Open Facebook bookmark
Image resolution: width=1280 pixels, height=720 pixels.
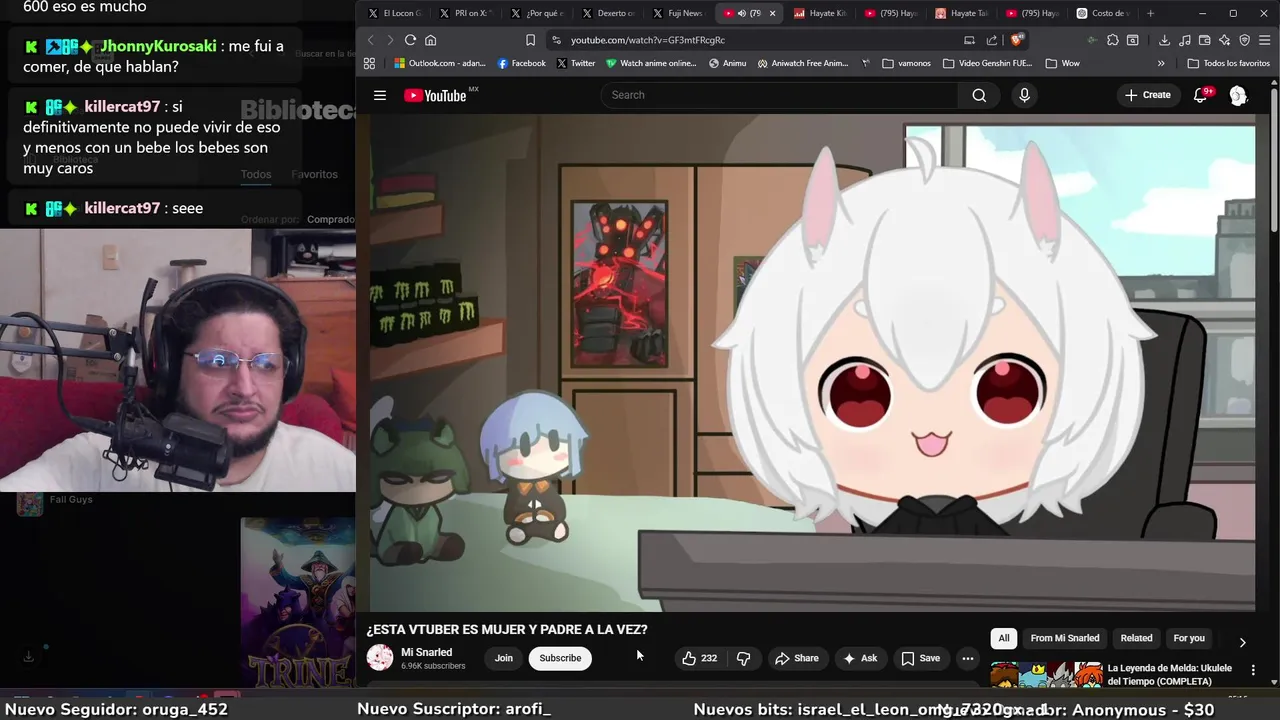(x=522, y=63)
